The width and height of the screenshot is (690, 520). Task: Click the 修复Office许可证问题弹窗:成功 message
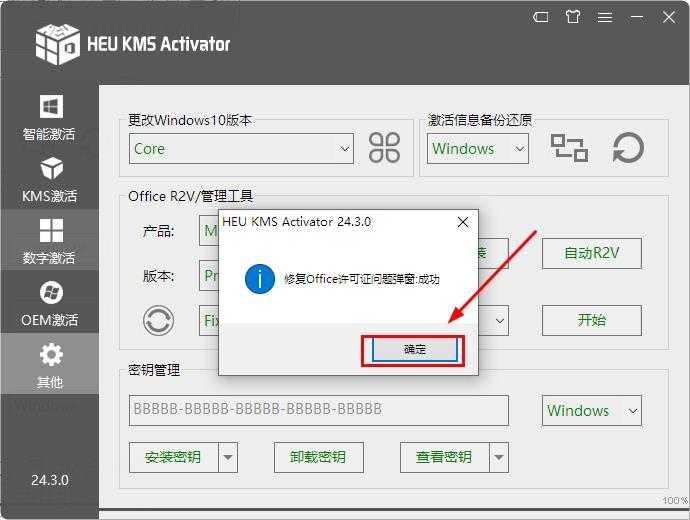[362, 279]
